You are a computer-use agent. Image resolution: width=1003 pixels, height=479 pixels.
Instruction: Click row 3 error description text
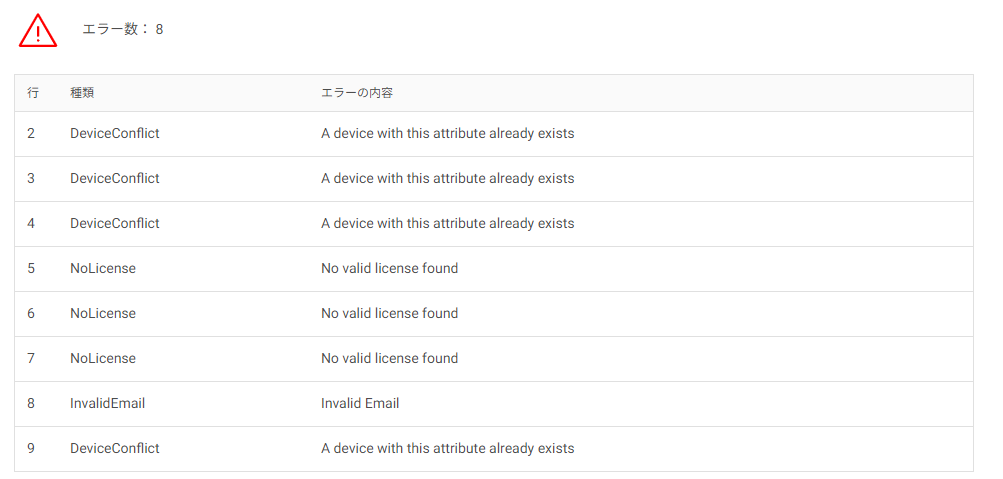pyautogui.click(x=448, y=178)
